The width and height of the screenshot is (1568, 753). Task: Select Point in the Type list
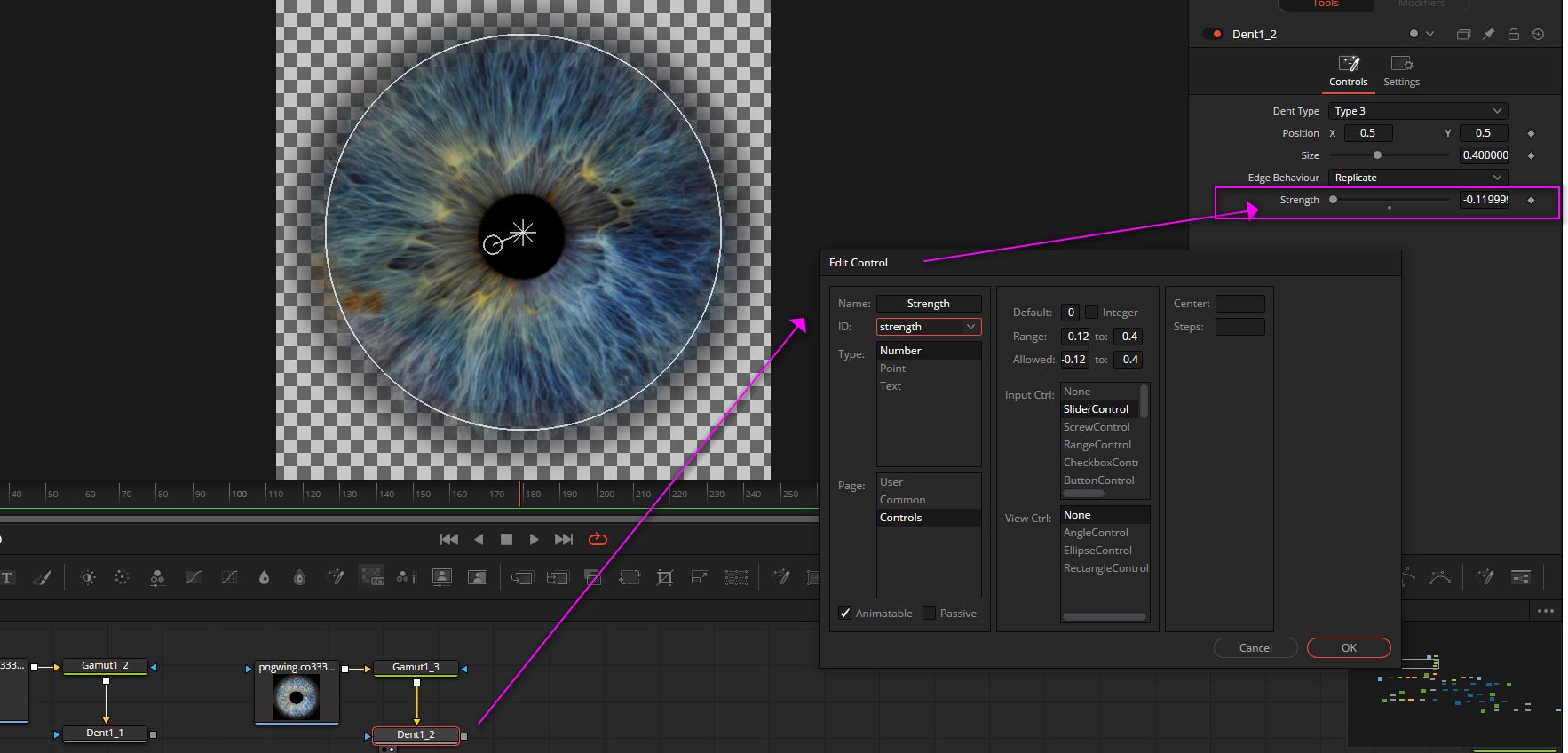point(929,369)
